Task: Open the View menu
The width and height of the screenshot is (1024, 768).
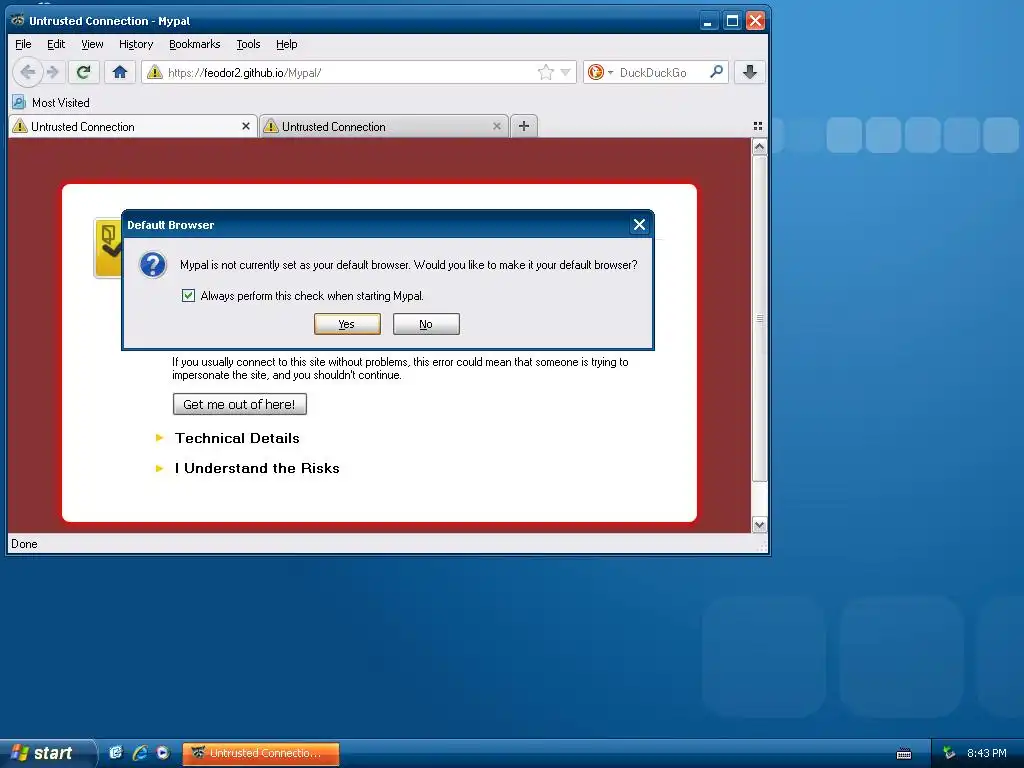Action: 92,44
